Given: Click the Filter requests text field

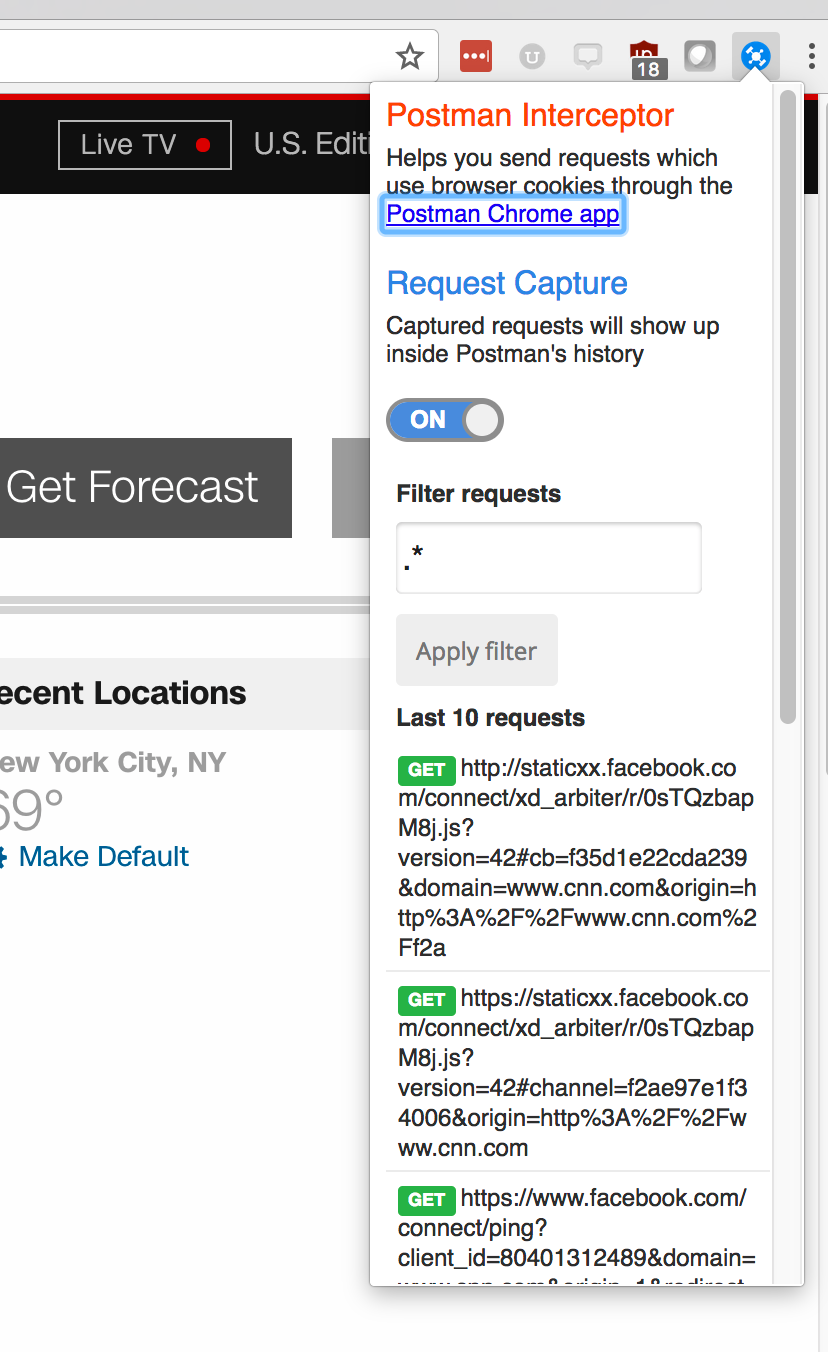Looking at the screenshot, I should tap(549, 558).
